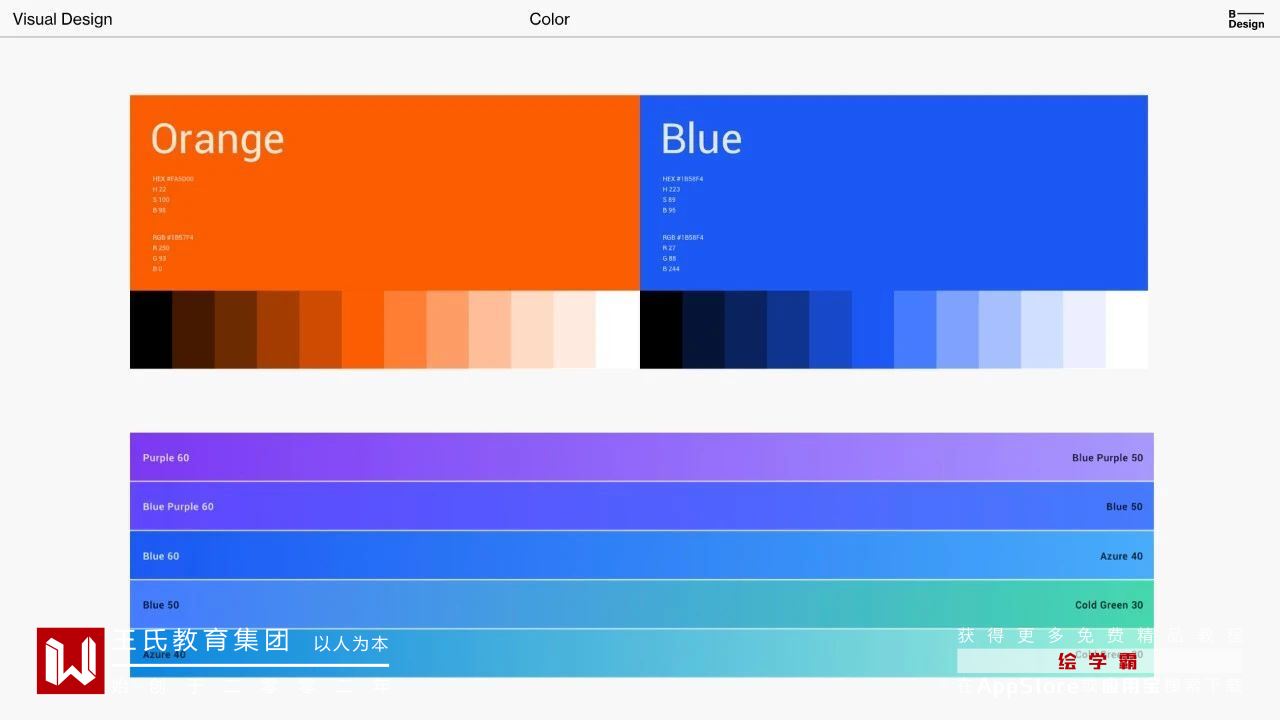The image size is (1280, 720).
Task: Click the B-Design logo
Action: pos(1246,19)
